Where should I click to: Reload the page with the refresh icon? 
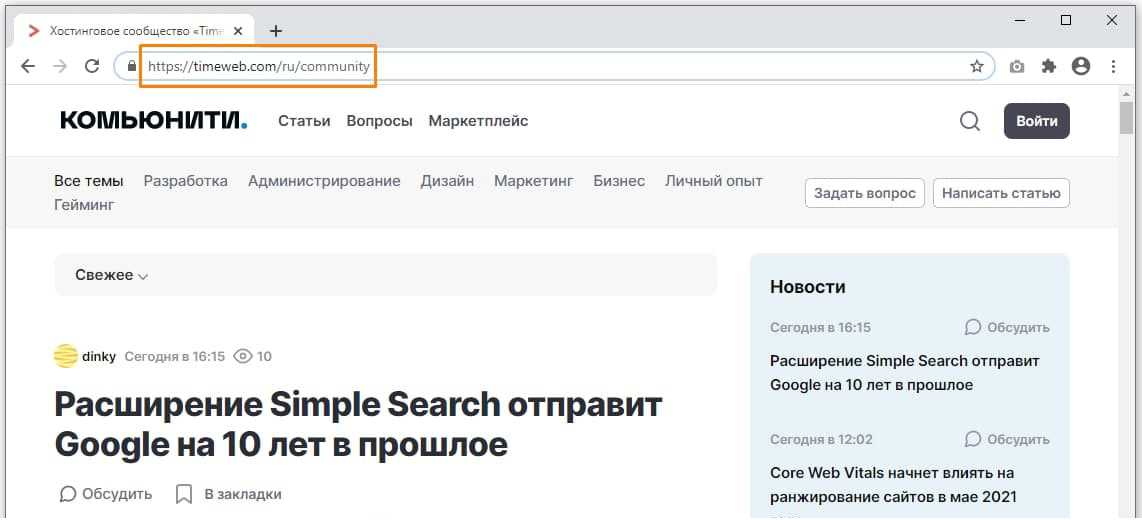pyautogui.click(x=92, y=67)
